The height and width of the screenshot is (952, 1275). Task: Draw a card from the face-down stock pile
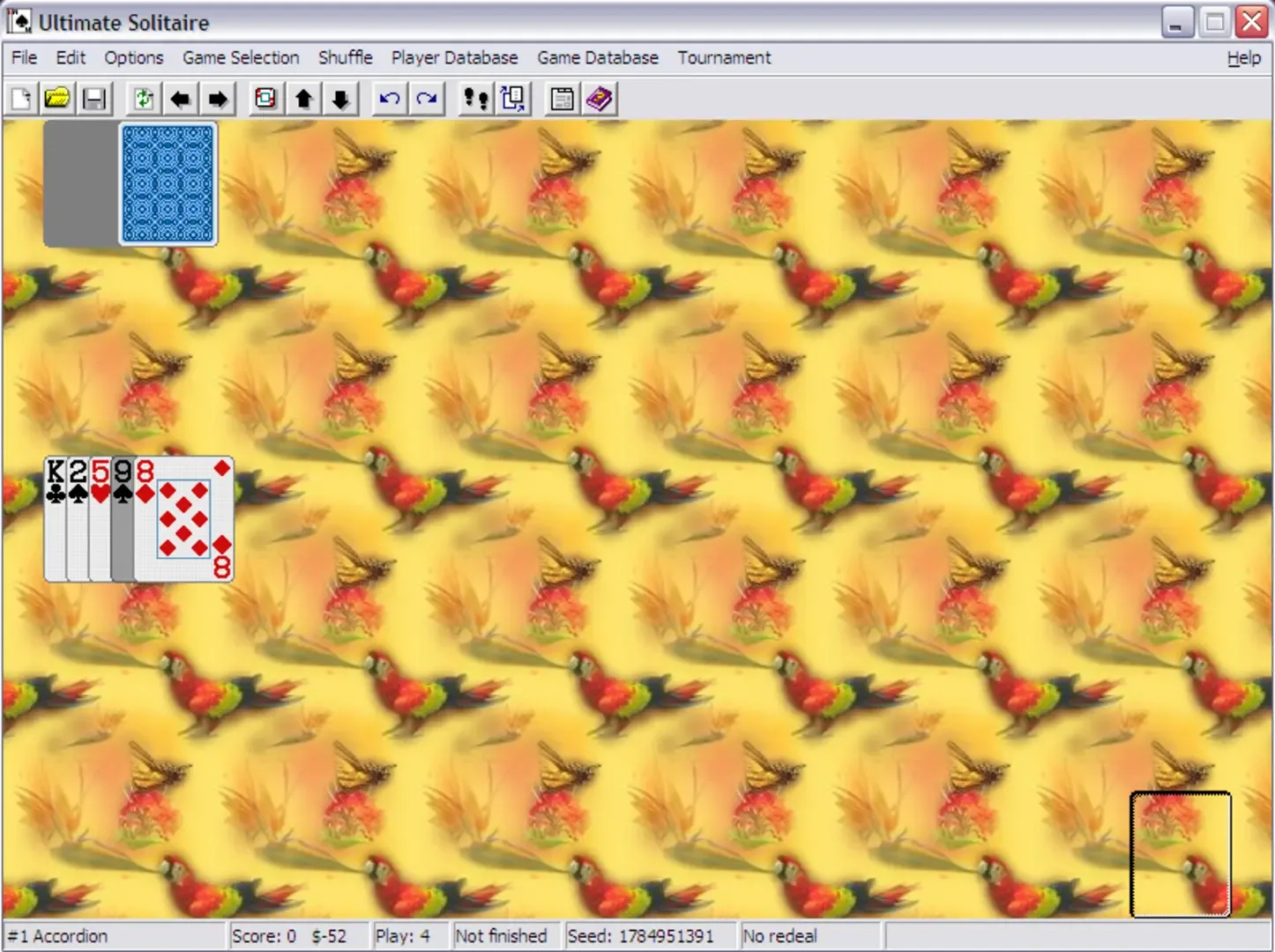coord(168,183)
